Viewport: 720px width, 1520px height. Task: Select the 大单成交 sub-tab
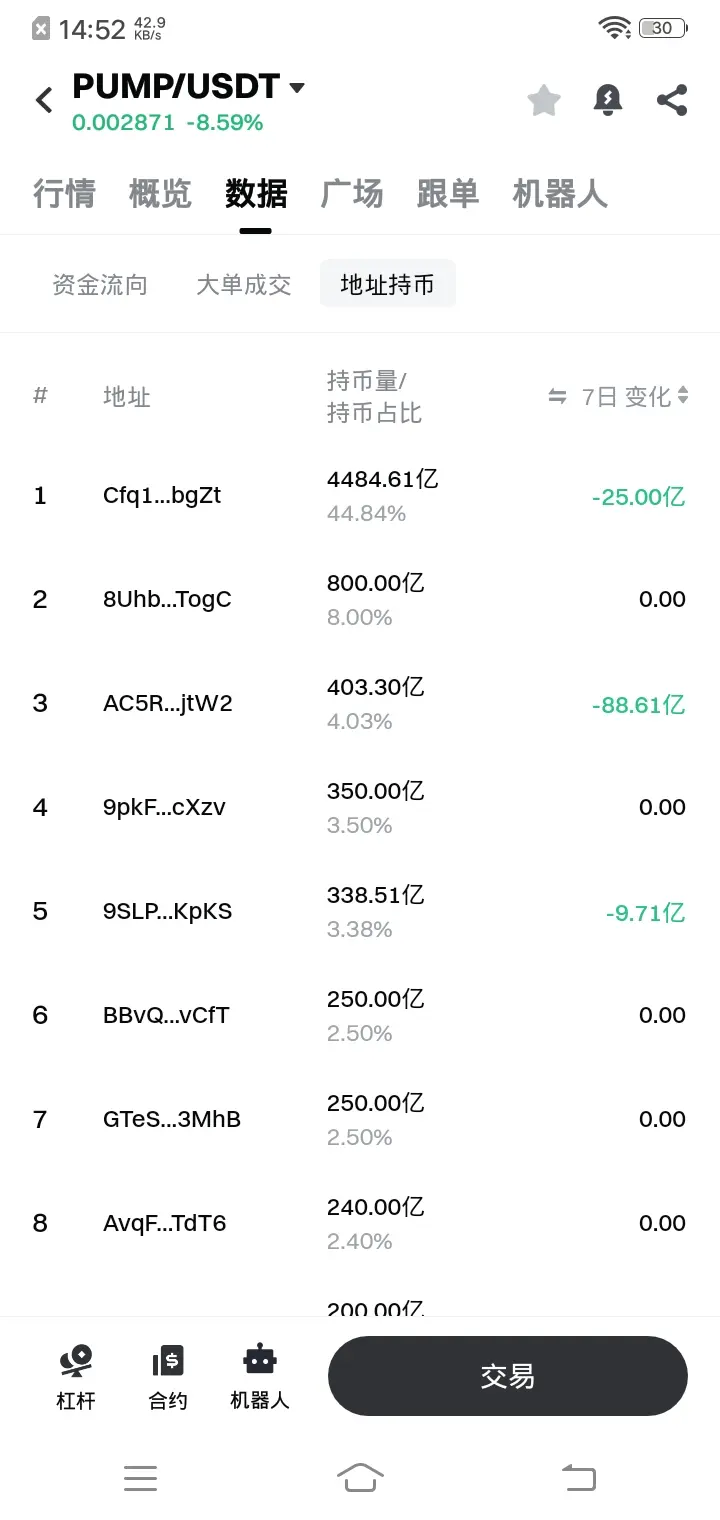(x=244, y=285)
